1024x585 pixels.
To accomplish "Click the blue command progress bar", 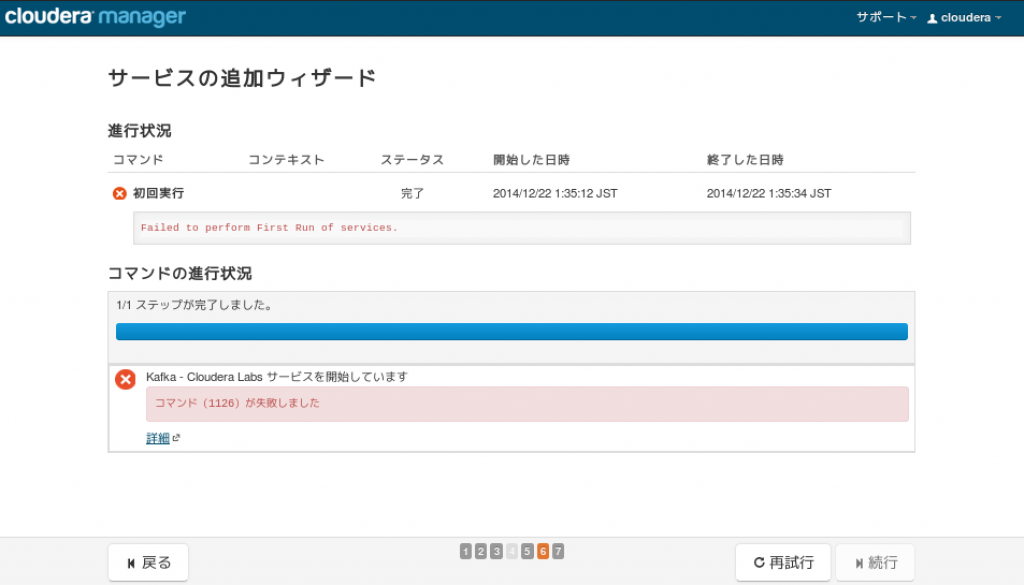I will [x=512, y=332].
